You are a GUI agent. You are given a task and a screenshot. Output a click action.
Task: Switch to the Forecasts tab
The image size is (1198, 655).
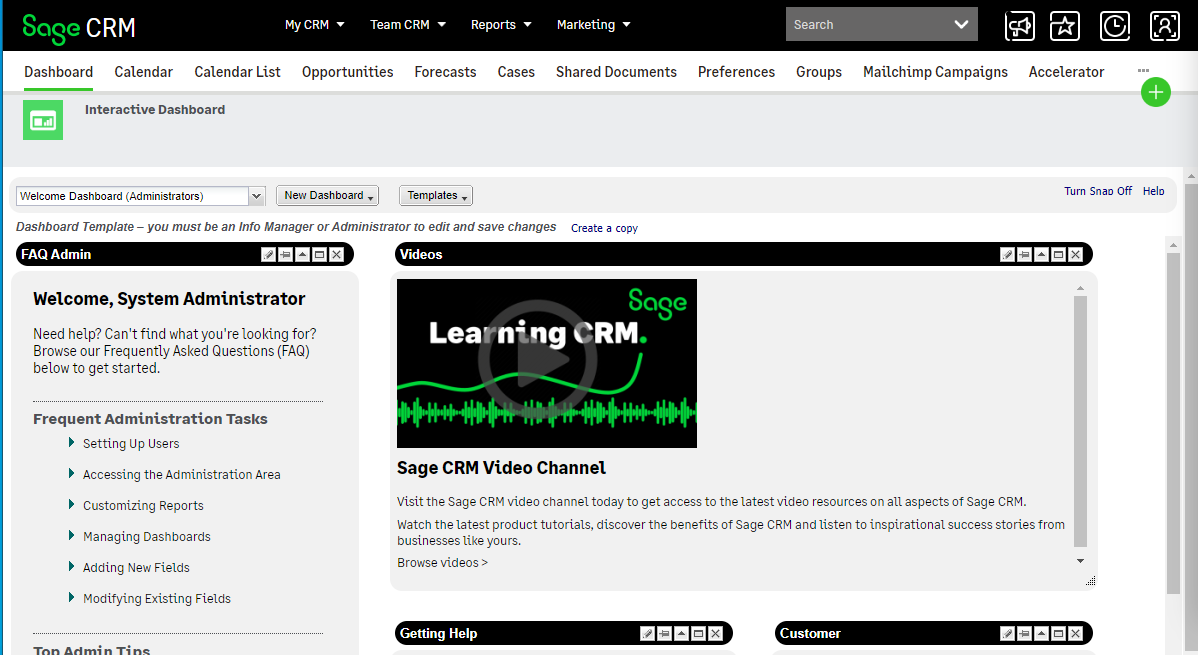445,72
